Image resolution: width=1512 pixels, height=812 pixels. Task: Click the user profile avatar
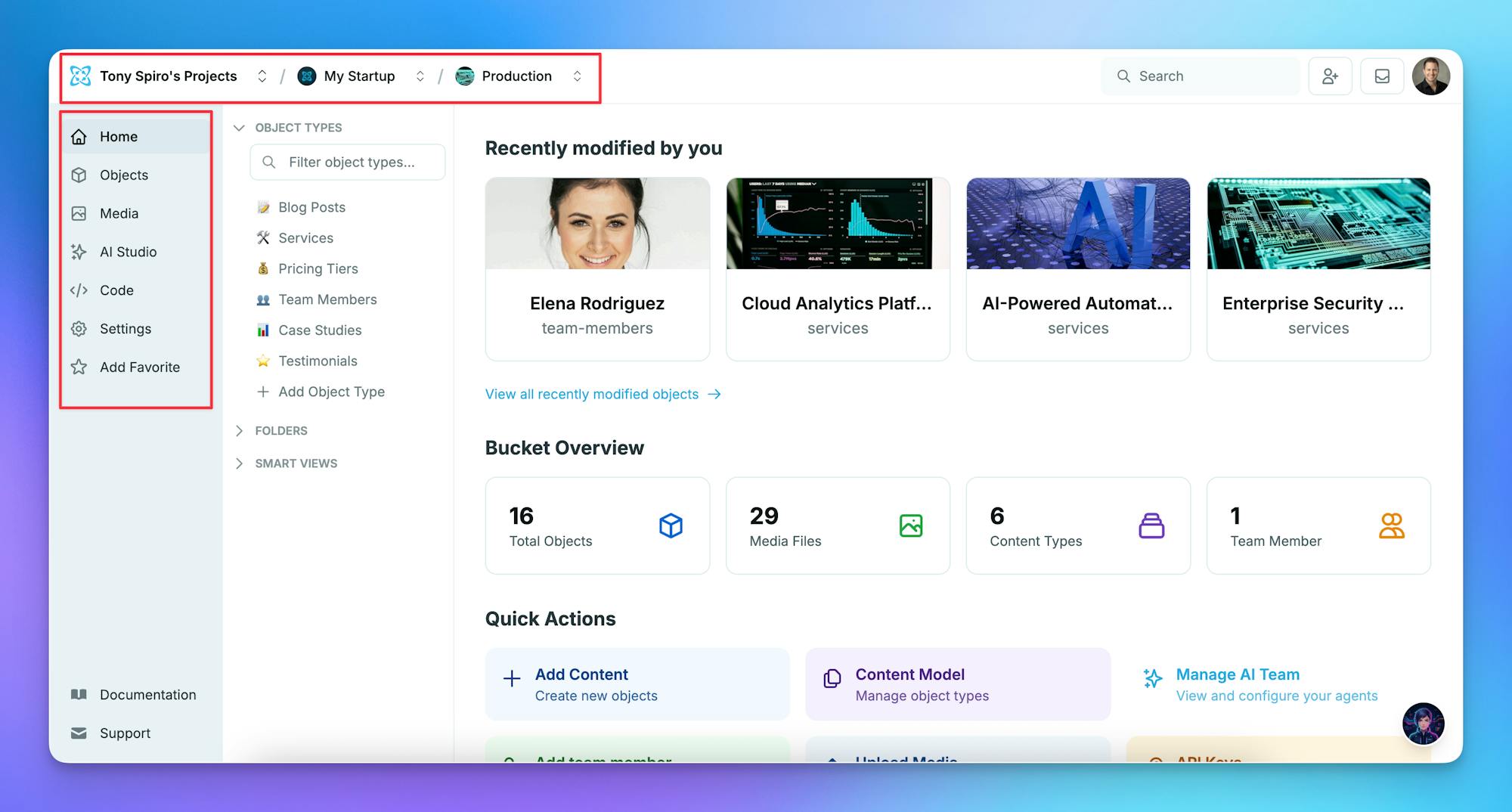(x=1430, y=76)
